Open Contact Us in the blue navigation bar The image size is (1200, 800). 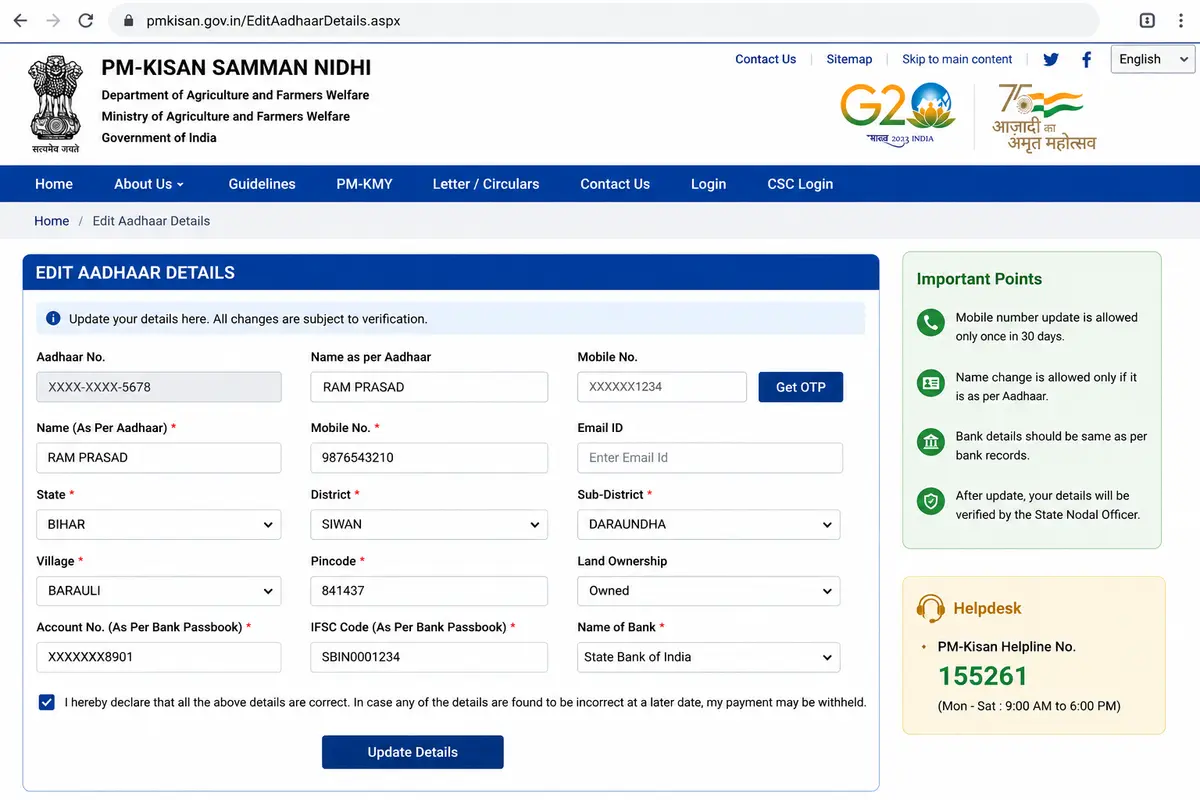pos(615,184)
